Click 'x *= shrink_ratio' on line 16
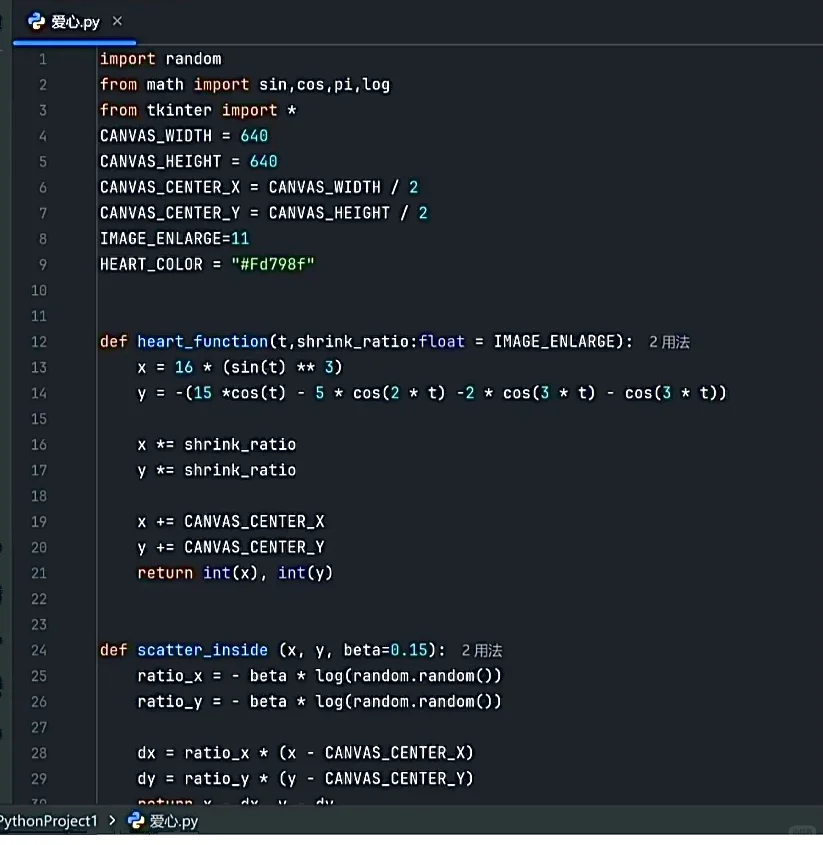The image size is (823, 845). 217,445
